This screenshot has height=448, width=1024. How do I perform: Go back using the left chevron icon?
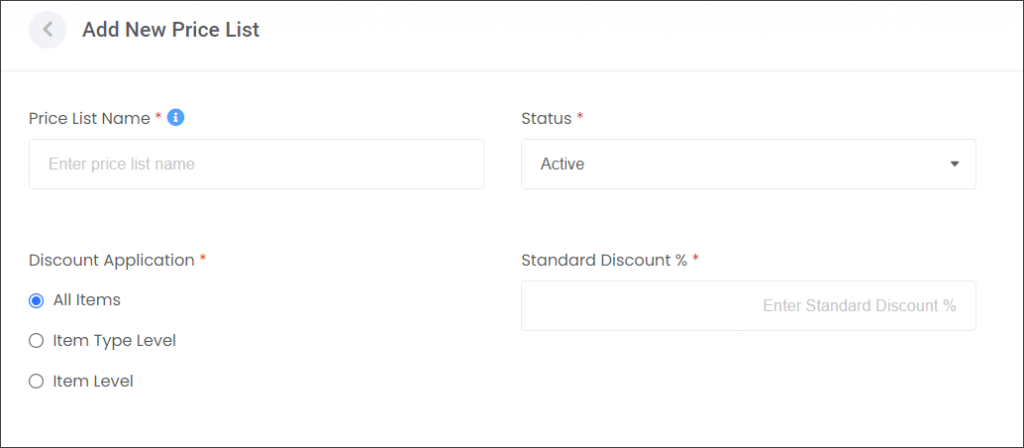click(x=48, y=30)
